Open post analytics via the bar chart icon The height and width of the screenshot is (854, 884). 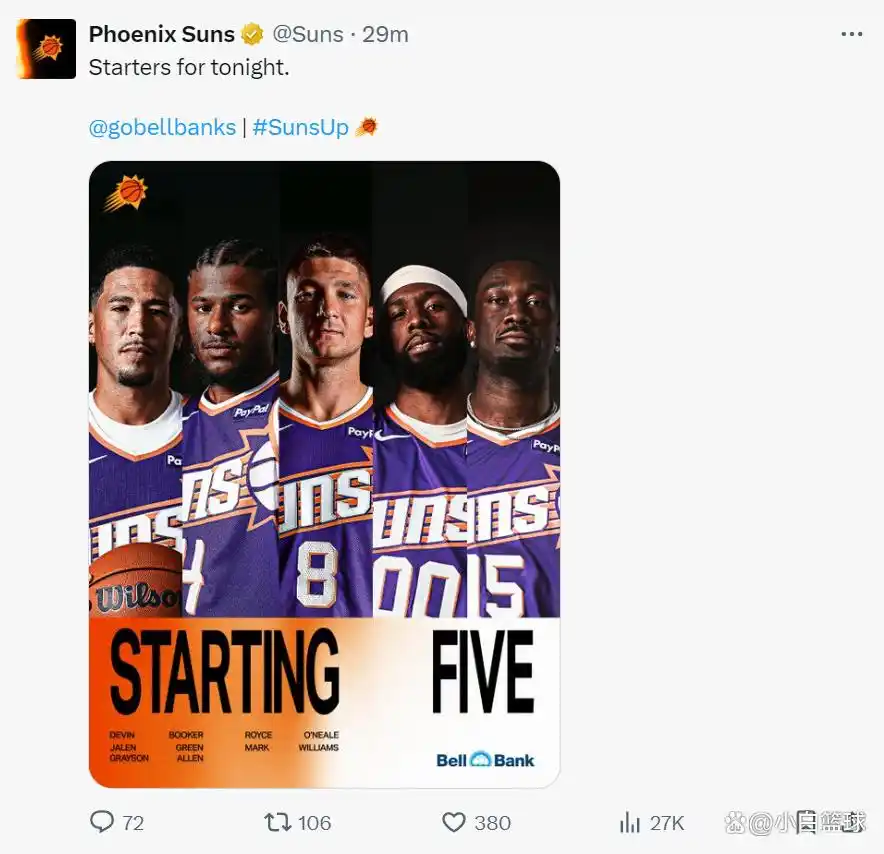coord(632,822)
